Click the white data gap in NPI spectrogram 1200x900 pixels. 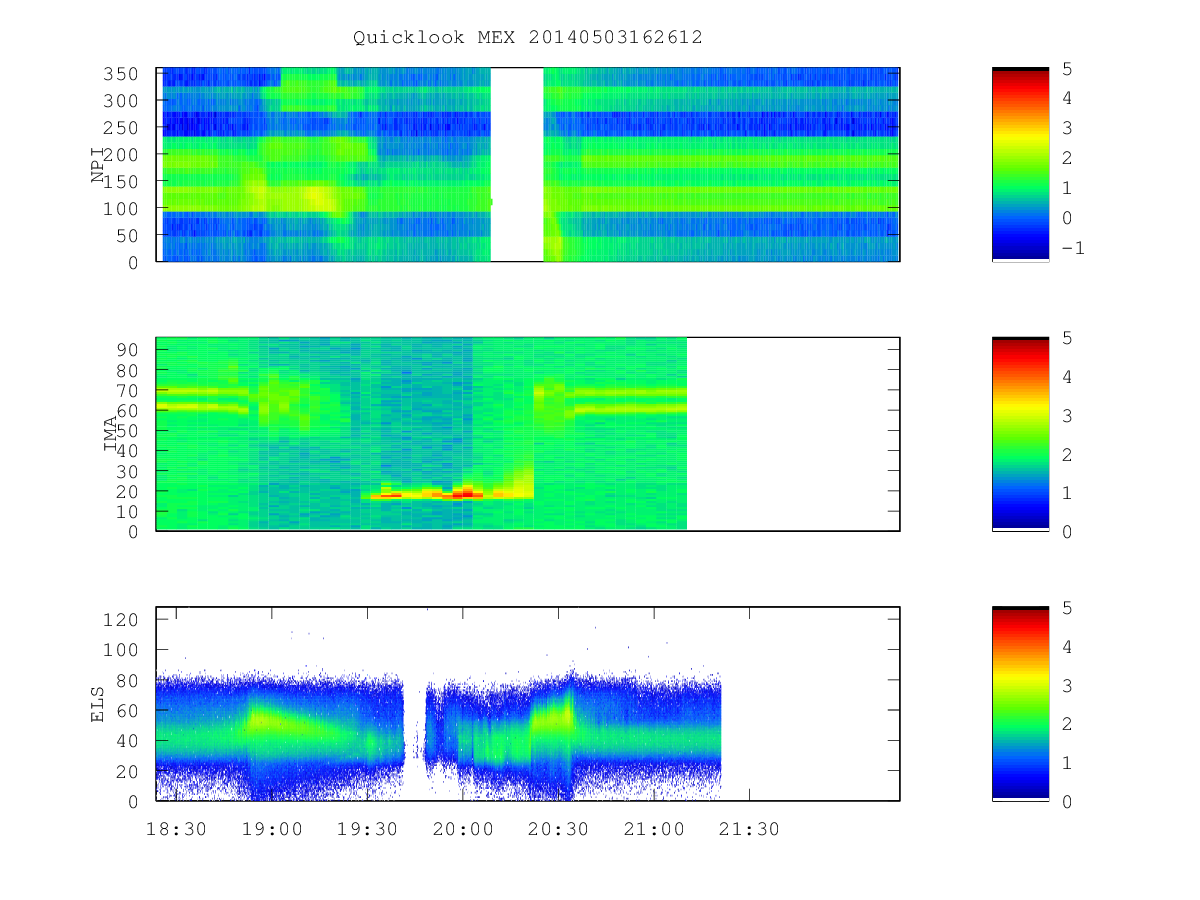(517, 164)
